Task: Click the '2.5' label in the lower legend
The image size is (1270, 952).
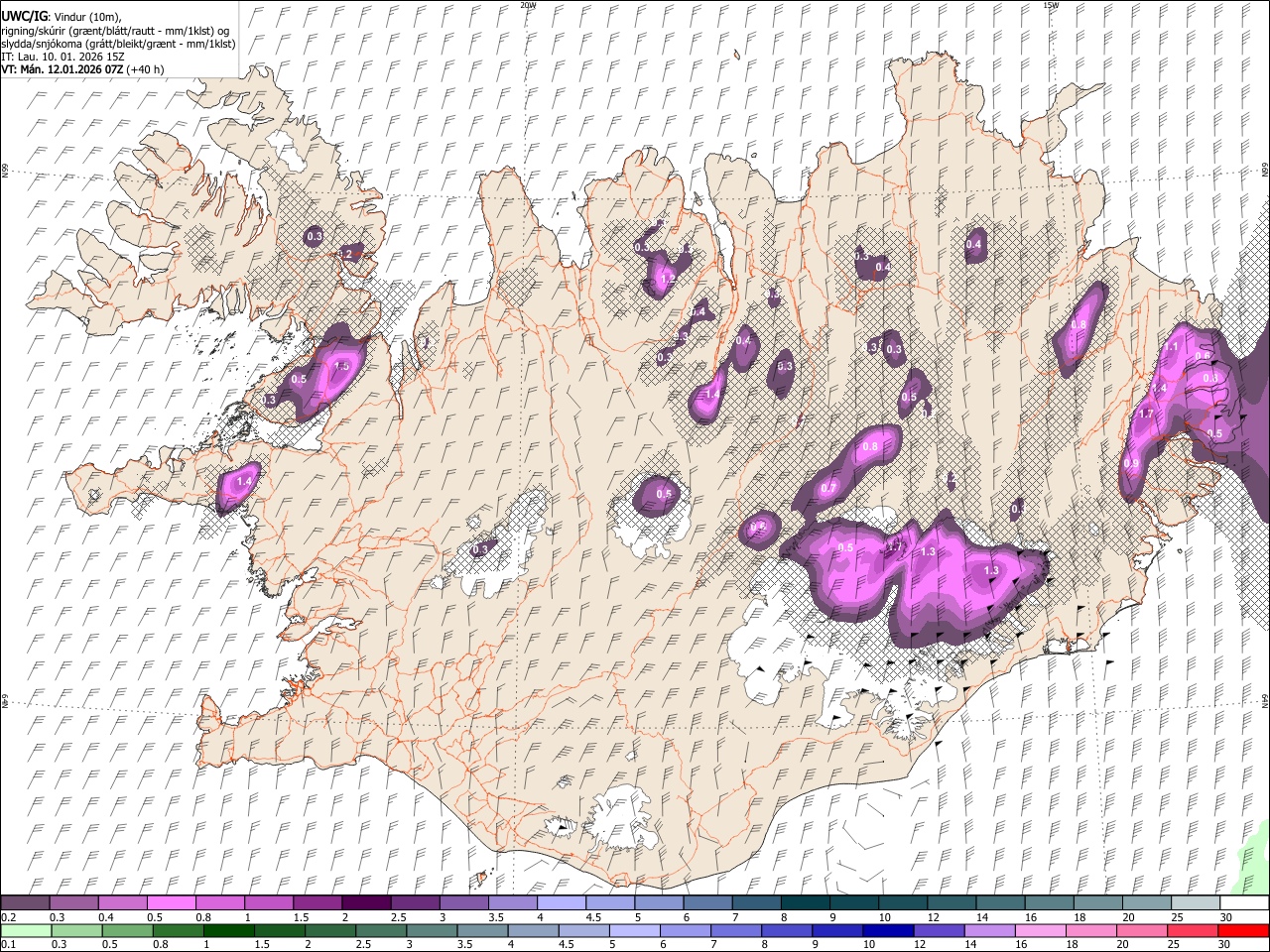Action: (x=363, y=944)
